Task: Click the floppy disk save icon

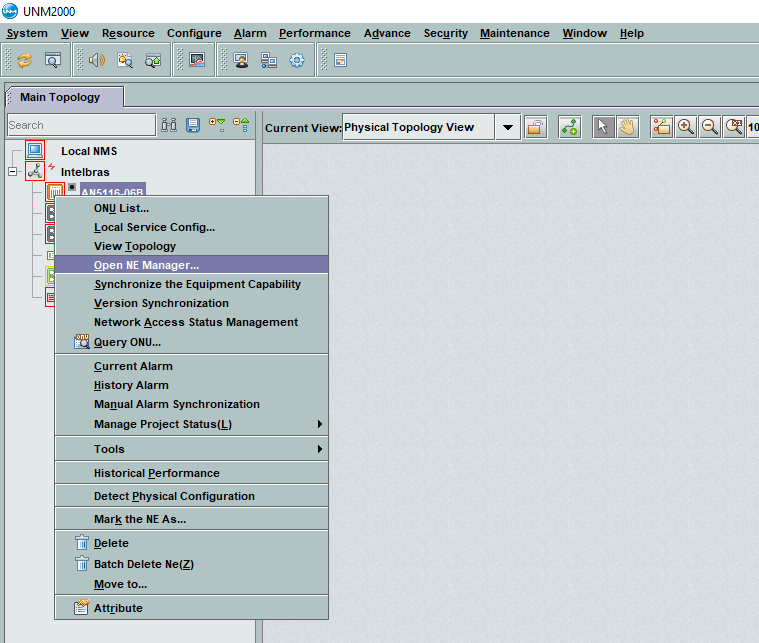Action: tap(193, 125)
